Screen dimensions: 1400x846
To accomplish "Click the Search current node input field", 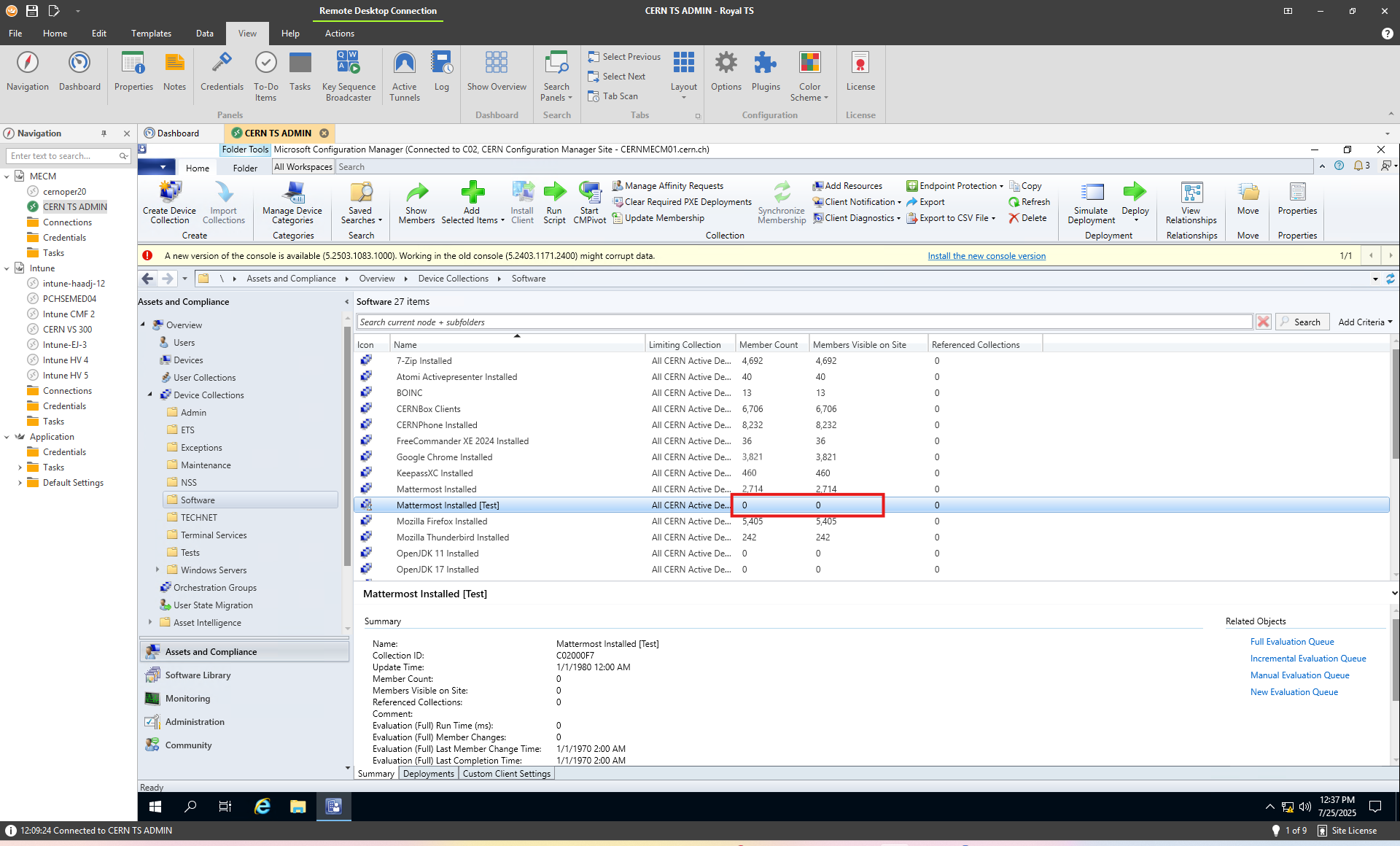I will pos(802,322).
